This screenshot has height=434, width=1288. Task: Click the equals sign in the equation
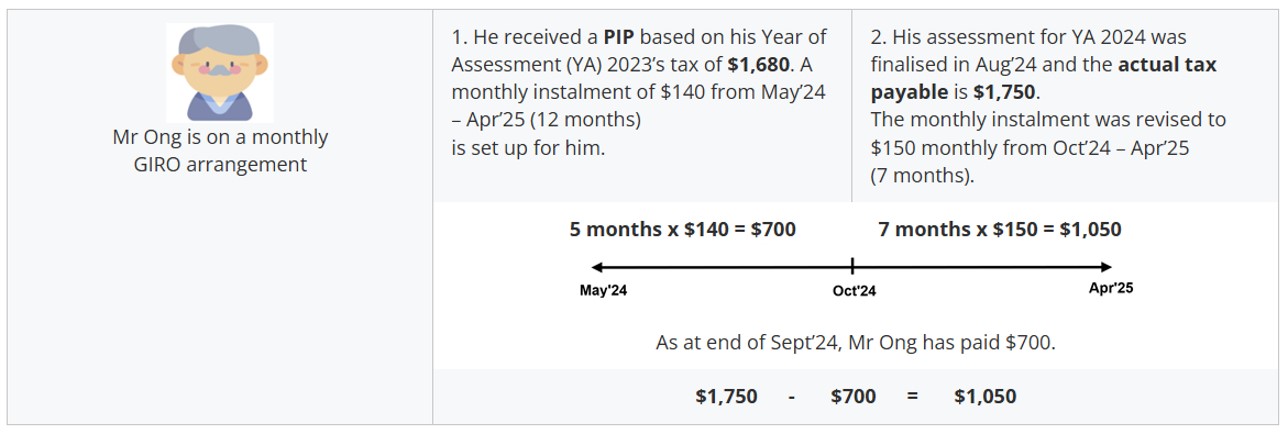click(912, 397)
